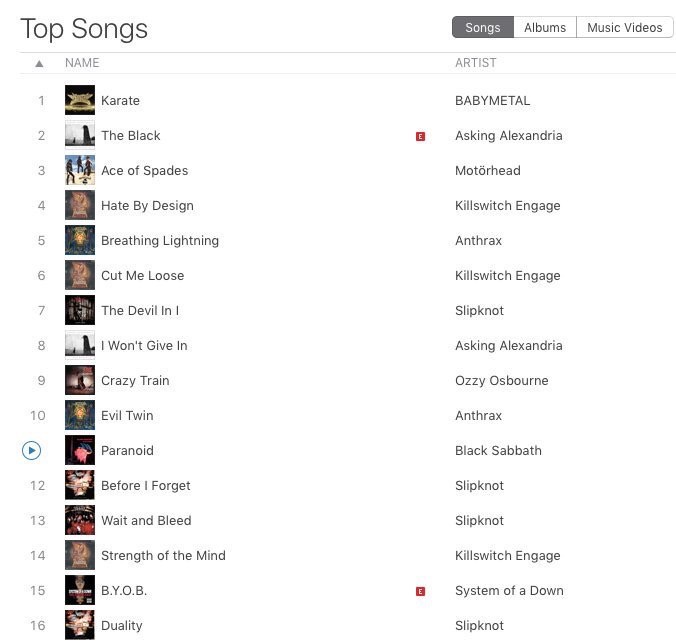Click explicit badge next to B.Y.O.B.
Screen dimensions: 676x644
(420, 591)
